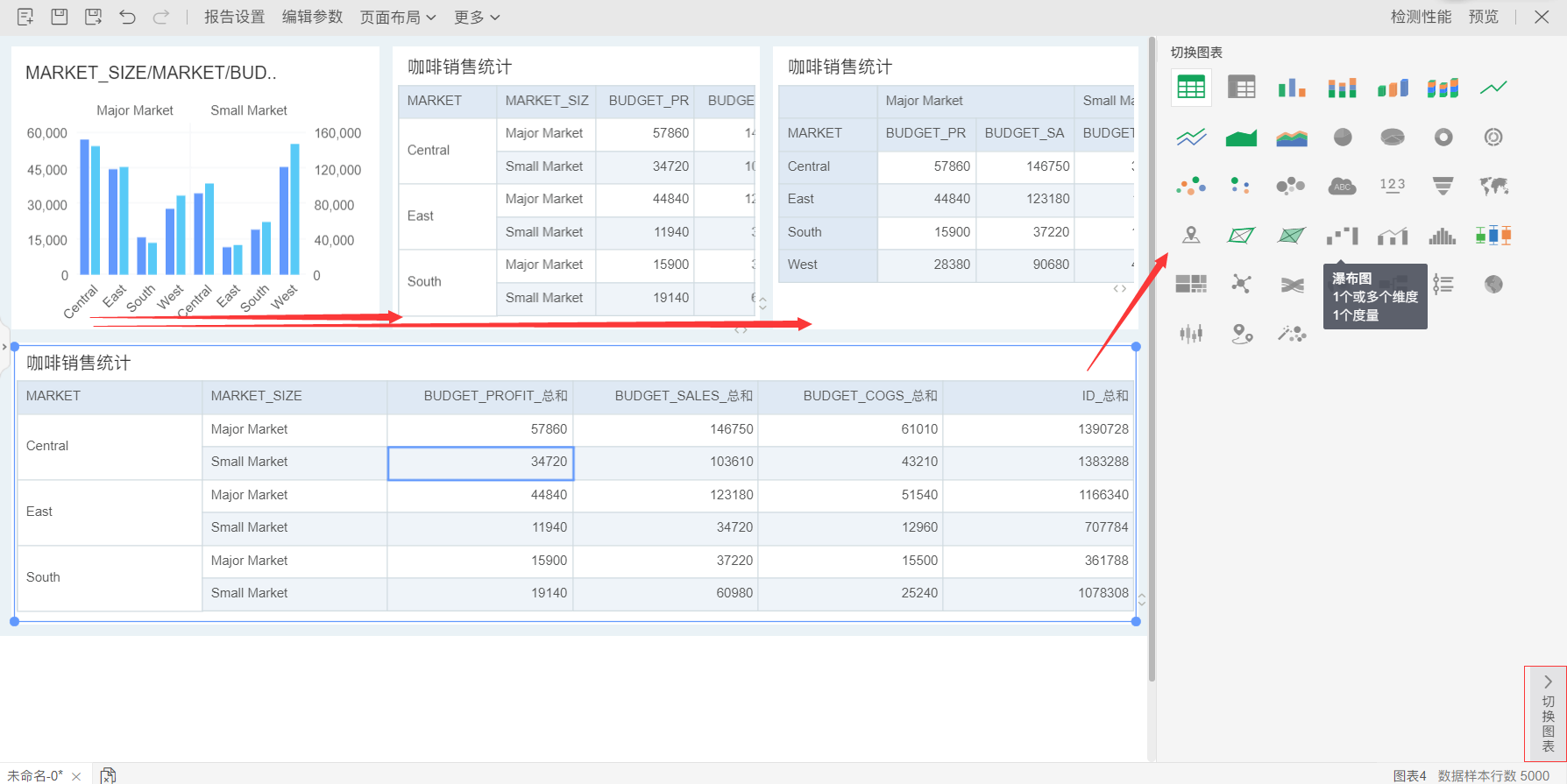The height and width of the screenshot is (784, 1567).
Task: Choose the word cloud chart icon
Action: pos(1342,186)
